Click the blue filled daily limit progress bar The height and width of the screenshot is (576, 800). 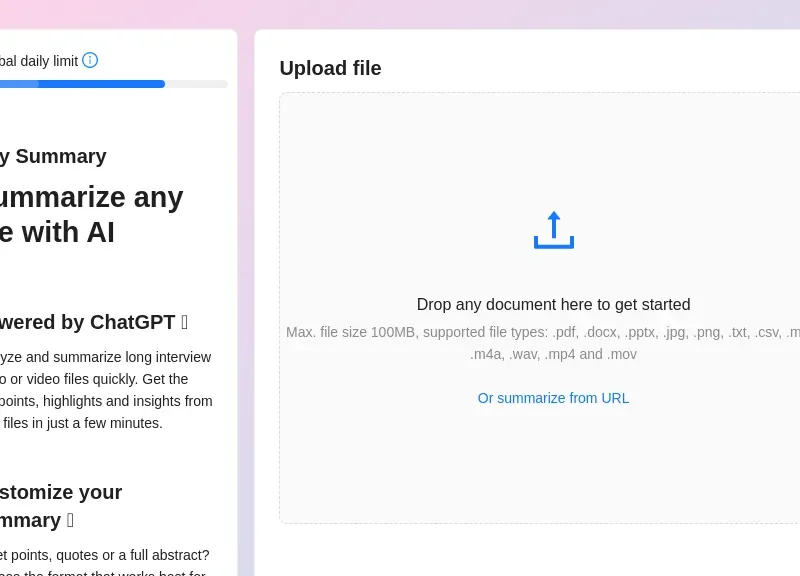[100, 84]
